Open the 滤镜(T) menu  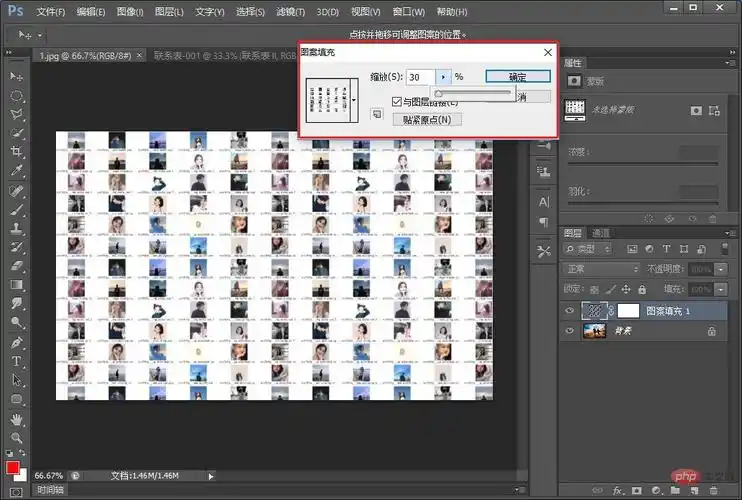[289, 12]
